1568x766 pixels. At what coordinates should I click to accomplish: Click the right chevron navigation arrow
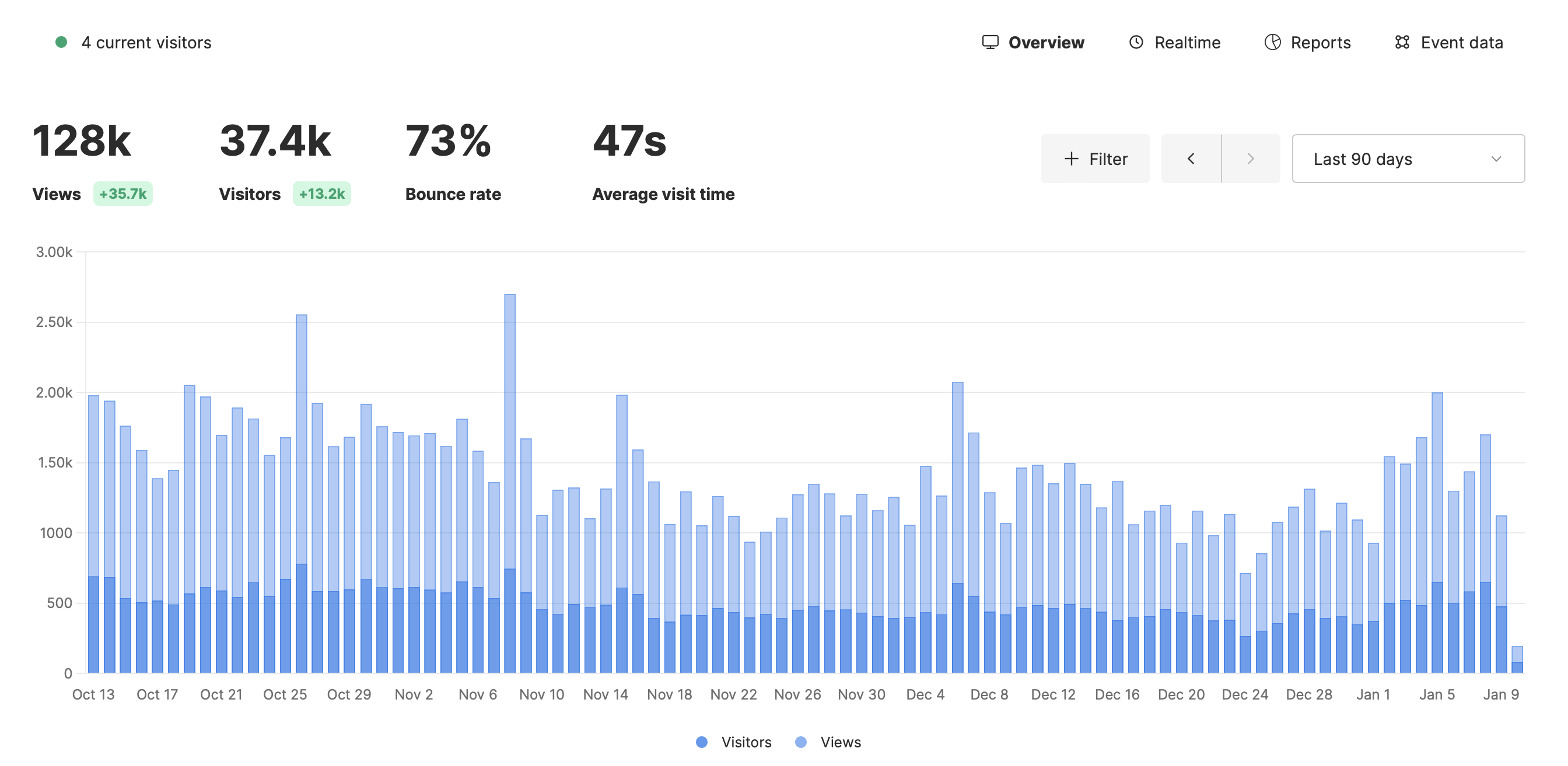pos(1250,157)
